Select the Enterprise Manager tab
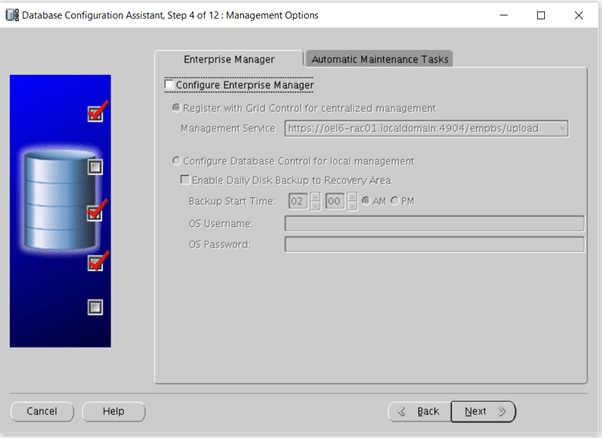Viewport: 602px width, 438px height. [x=229, y=59]
